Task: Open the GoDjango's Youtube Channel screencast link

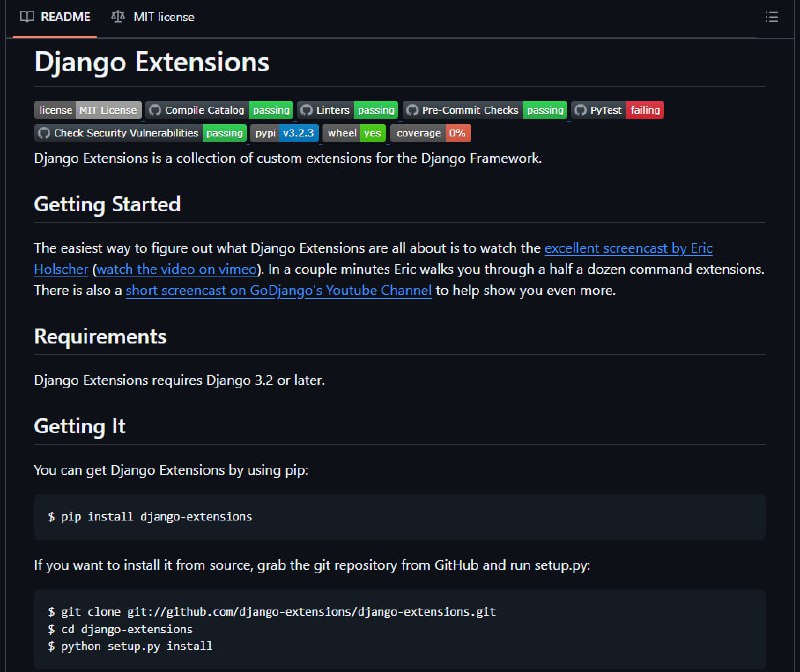Action: click(x=279, y=290)
